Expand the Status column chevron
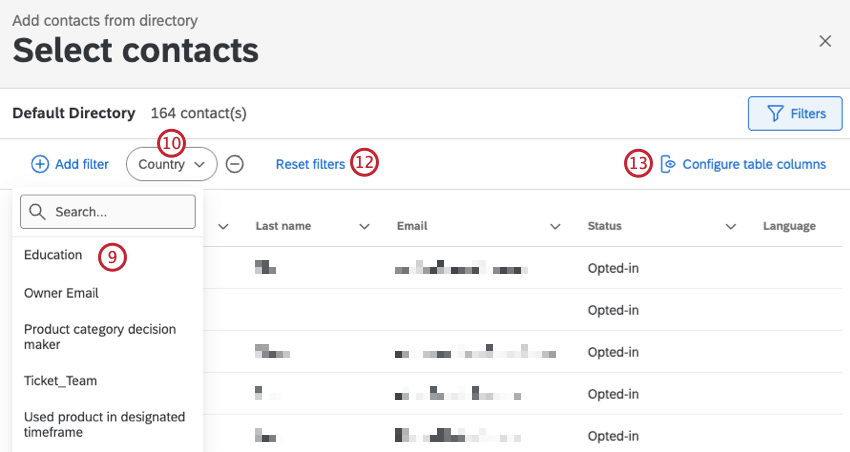 tap(731, 227)
